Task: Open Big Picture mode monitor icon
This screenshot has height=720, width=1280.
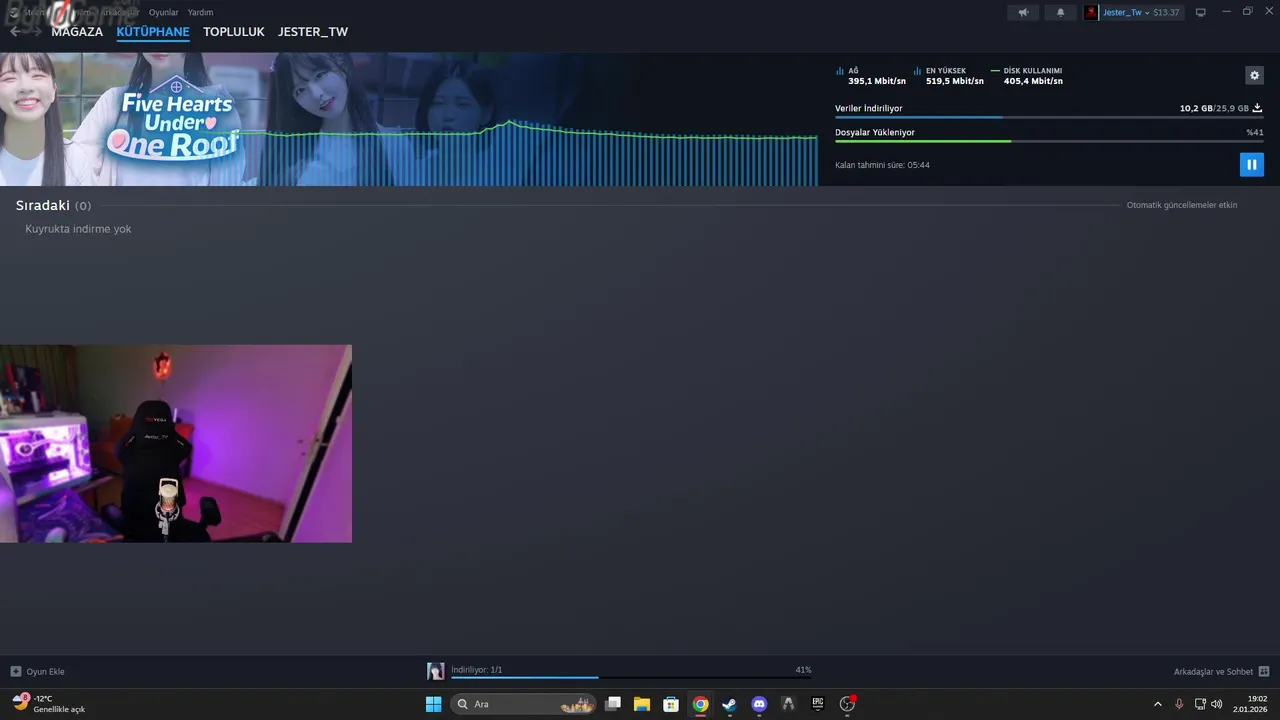Action: click(x=1201, y=12)
